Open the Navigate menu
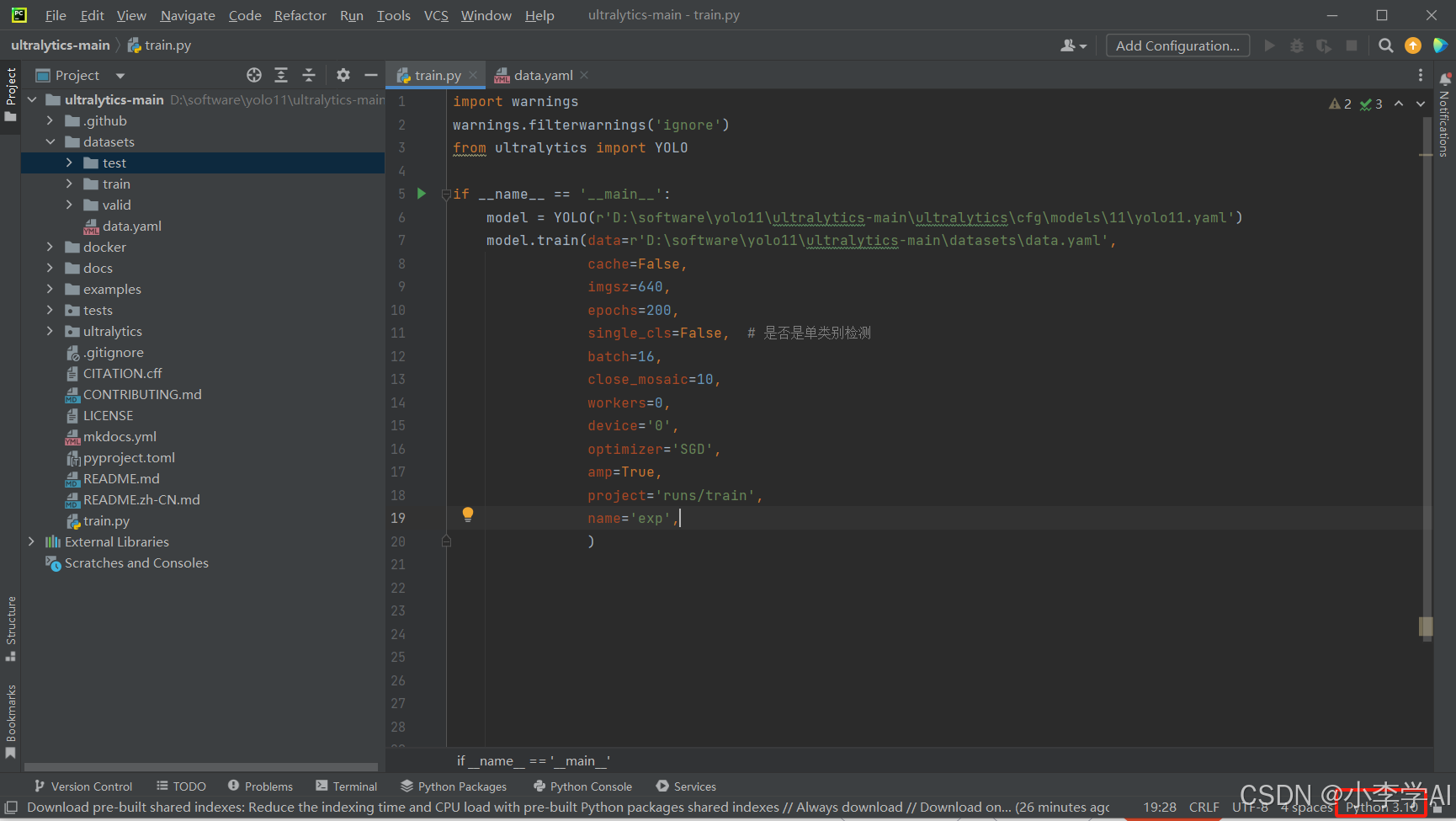The image size is (1456, 821). 188,15
